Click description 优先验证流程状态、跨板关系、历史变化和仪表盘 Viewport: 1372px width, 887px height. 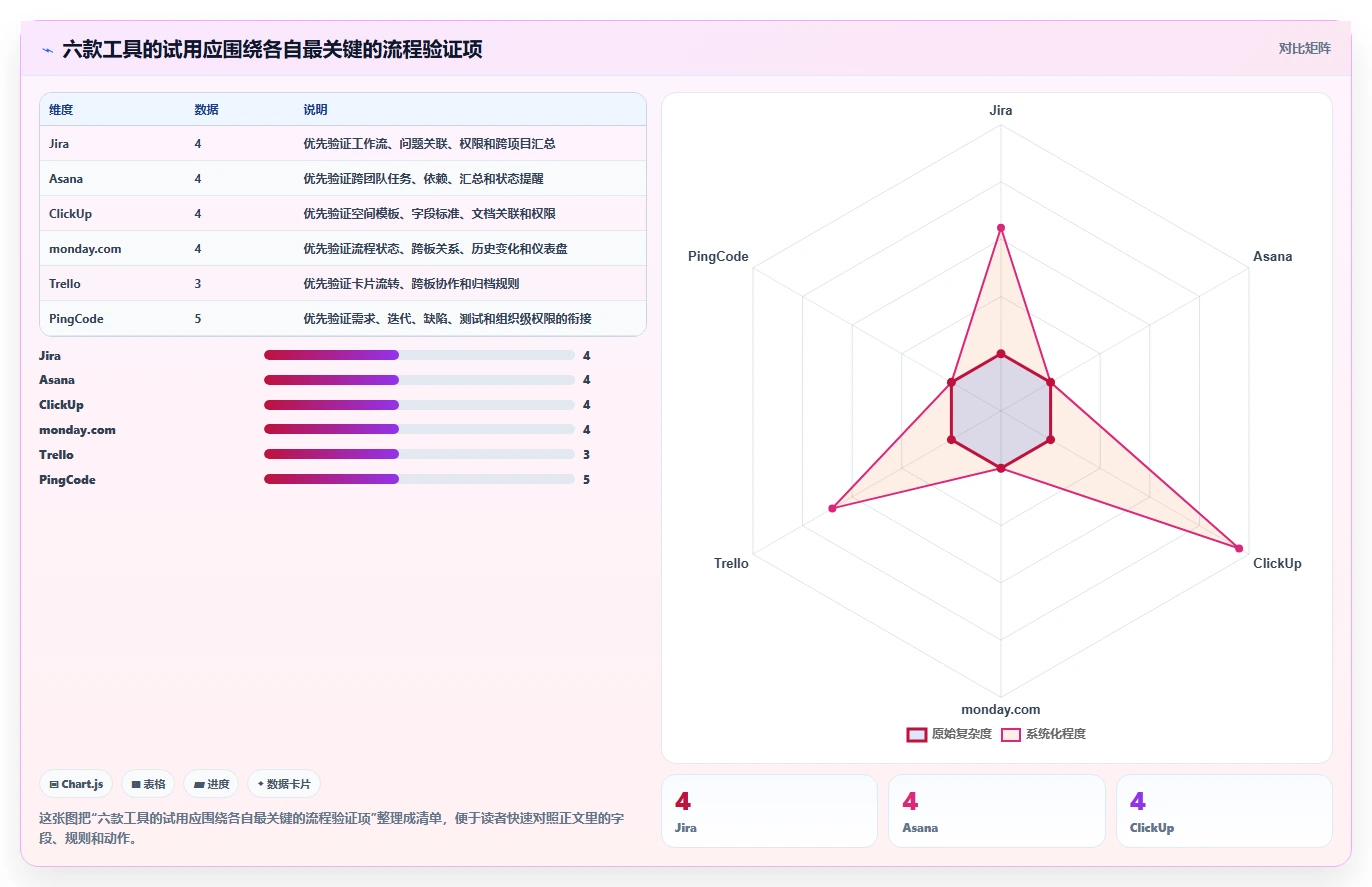(435, 249)
